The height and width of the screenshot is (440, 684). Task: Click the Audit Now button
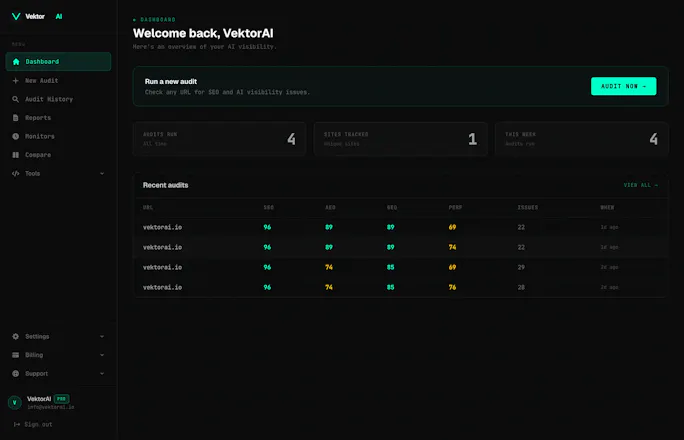(x=623, y=86)
